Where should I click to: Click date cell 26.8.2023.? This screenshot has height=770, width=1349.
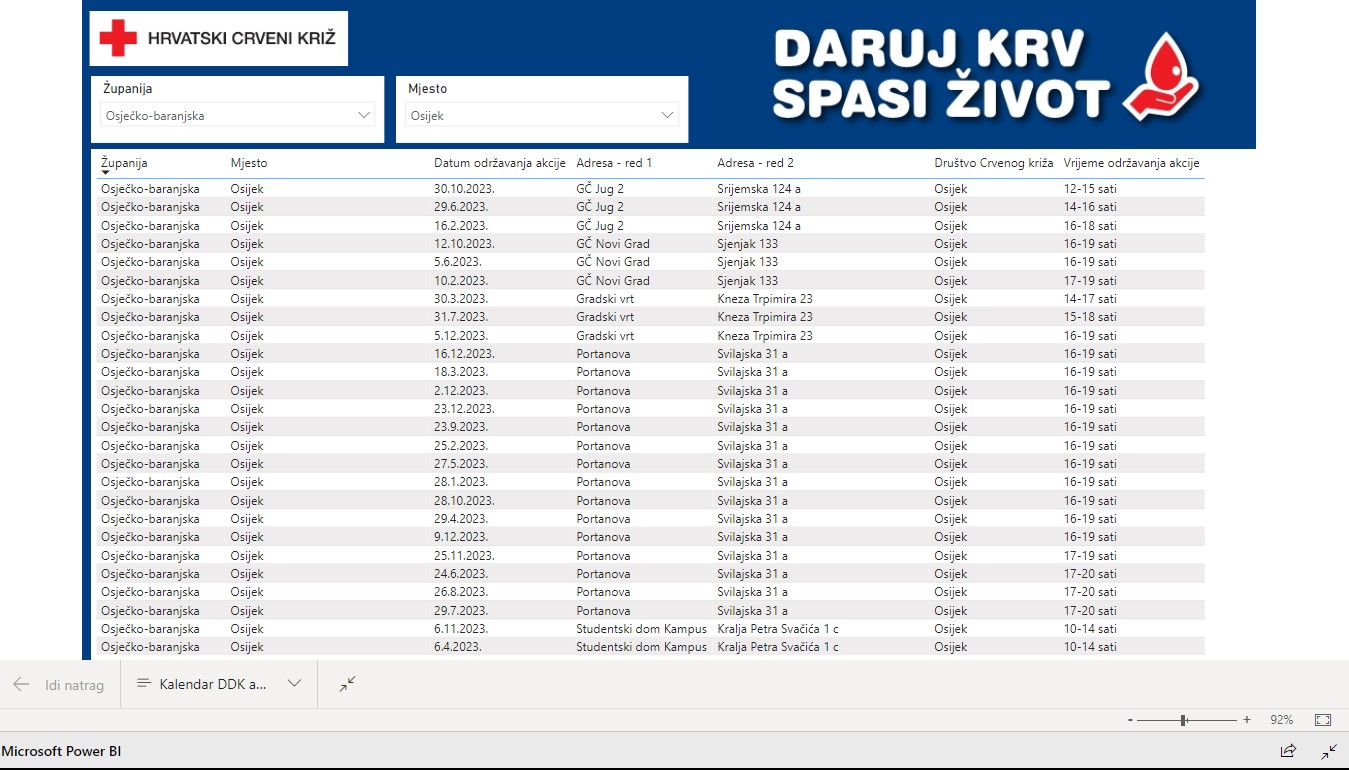coord(461,592)
